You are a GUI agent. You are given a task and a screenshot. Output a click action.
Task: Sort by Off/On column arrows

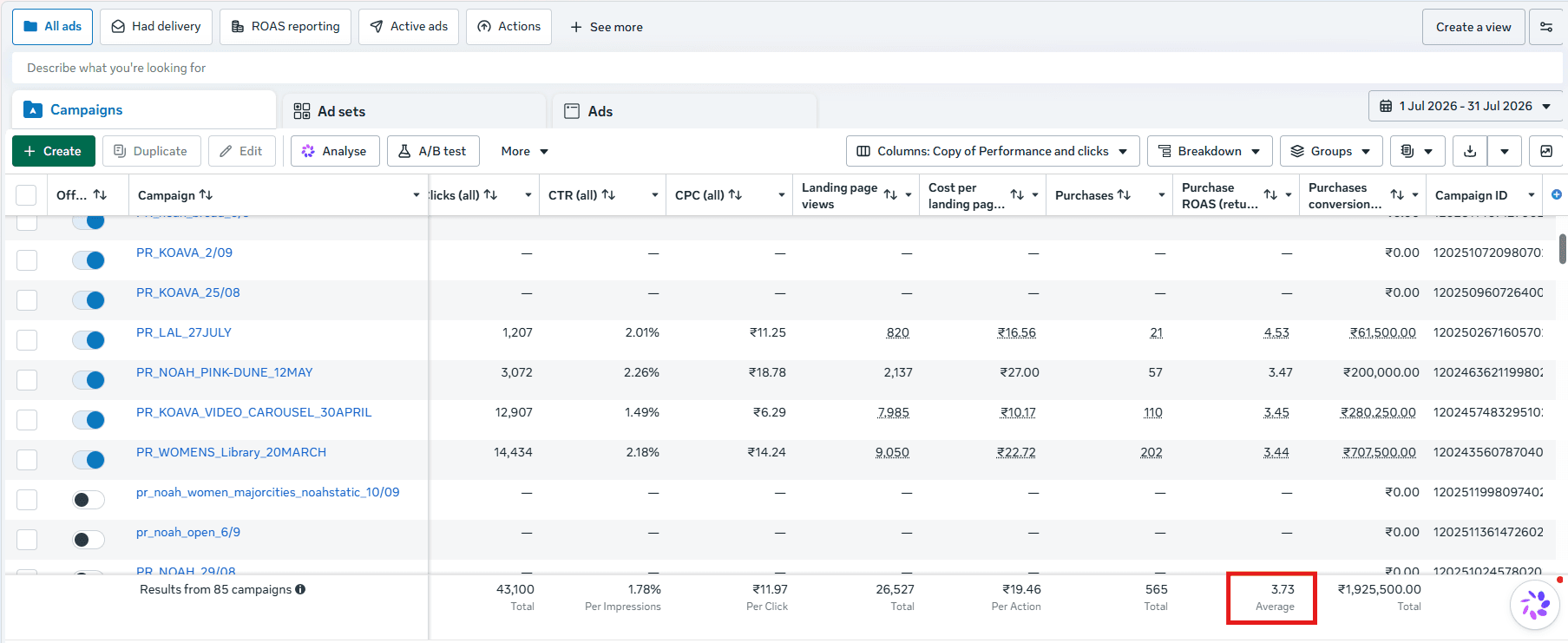[100, 195]
